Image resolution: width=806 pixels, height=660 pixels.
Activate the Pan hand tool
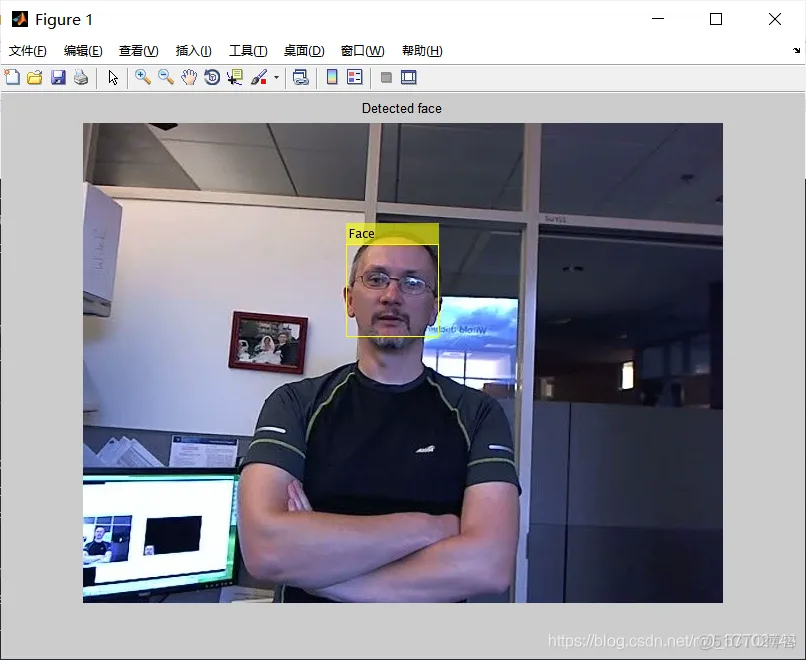coord(188,77)
